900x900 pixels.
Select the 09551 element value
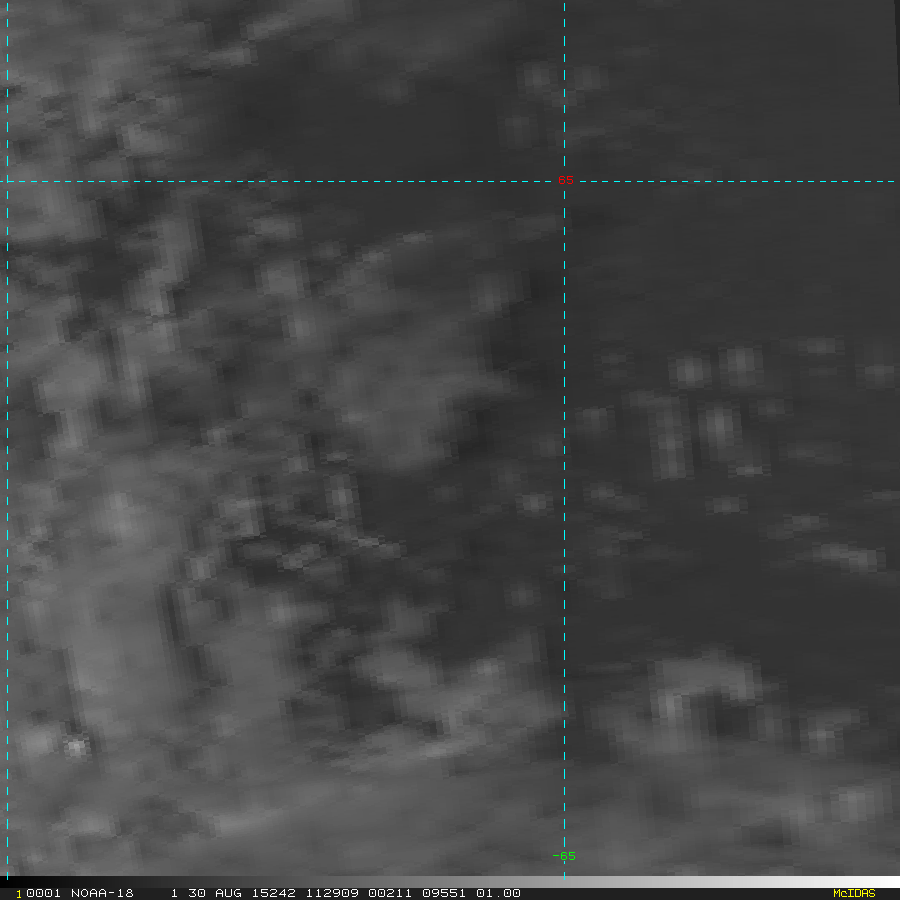tap(444, 893)
